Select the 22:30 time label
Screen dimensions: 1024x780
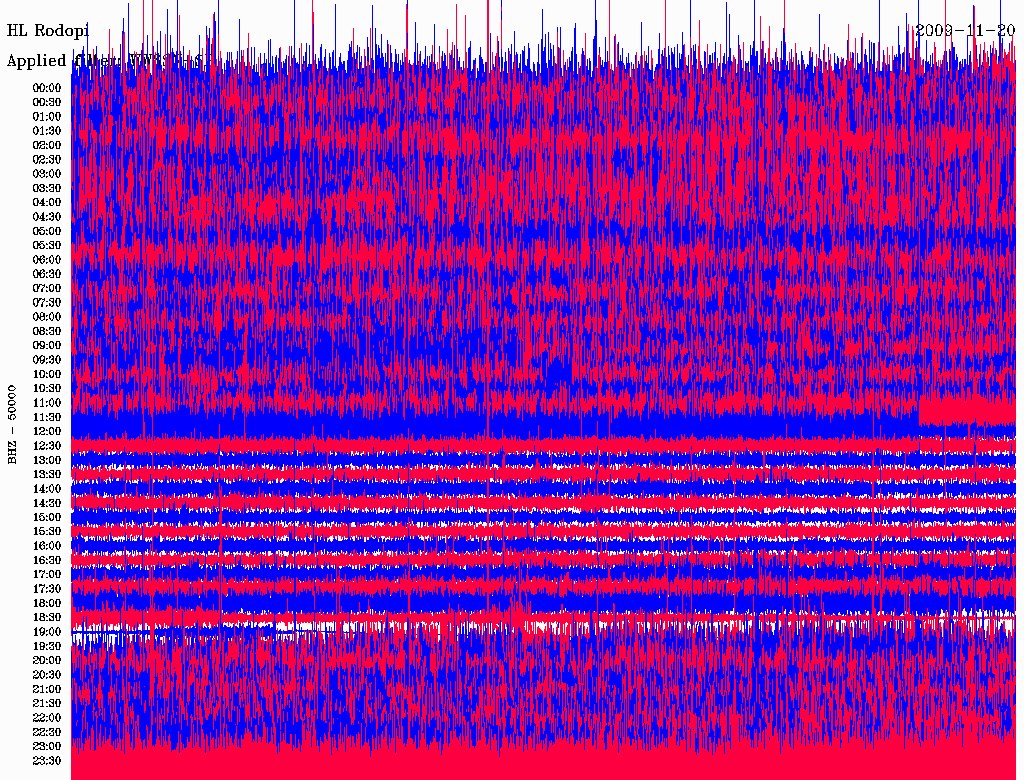47,732
